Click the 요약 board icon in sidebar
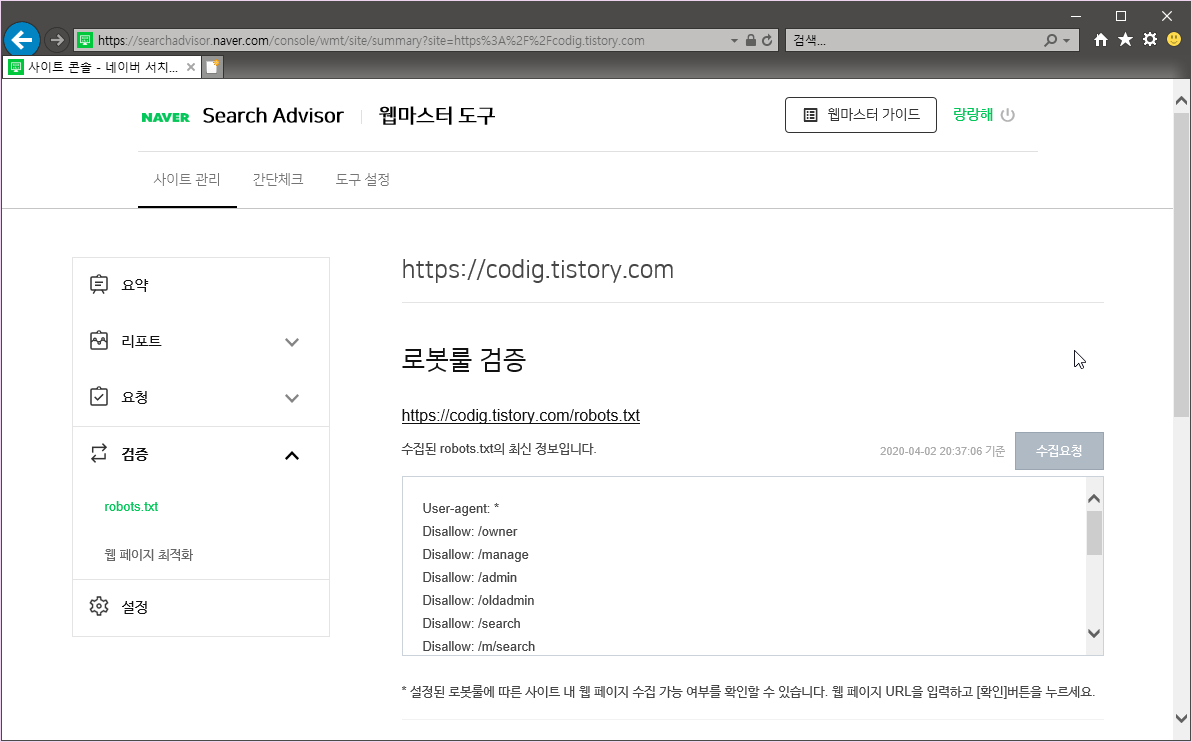The height and width of the screenshot is (742, 1192). tap(99, 284)
